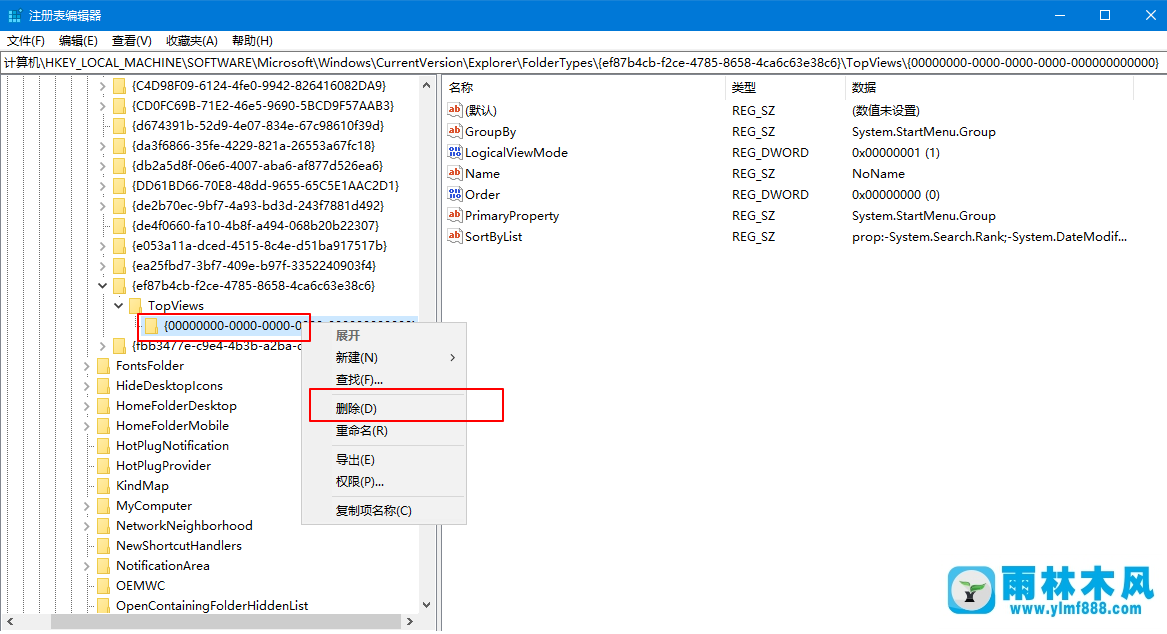Click tree vertical scrollbar down arrow
The width and height of the screenshot is (1167, 634).
point(426,605)
